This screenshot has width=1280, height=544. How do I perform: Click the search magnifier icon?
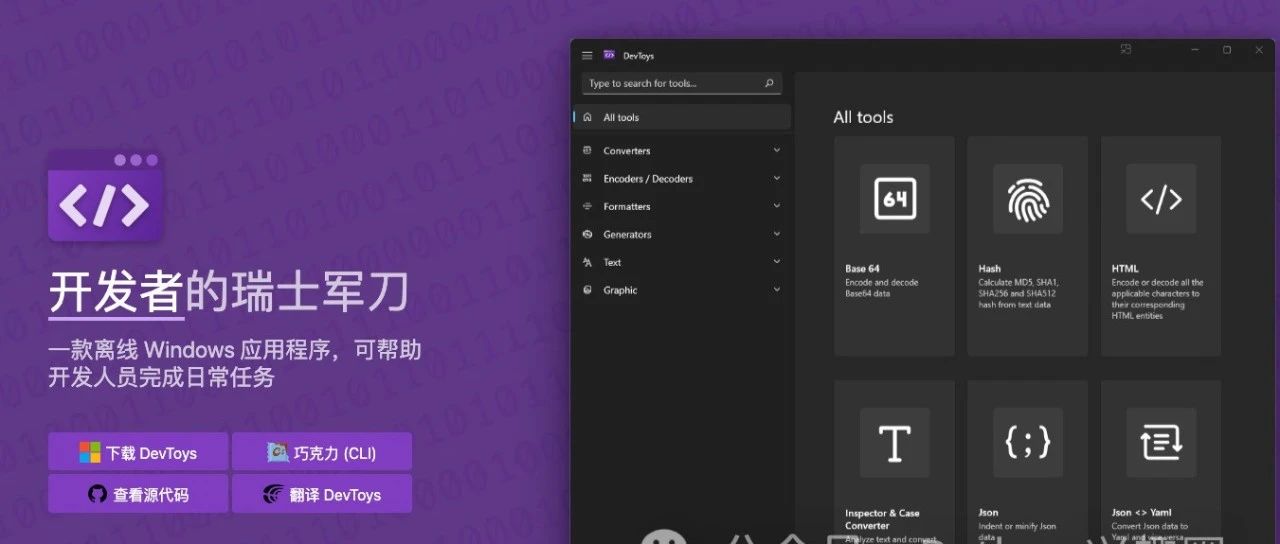click(769, 83)
